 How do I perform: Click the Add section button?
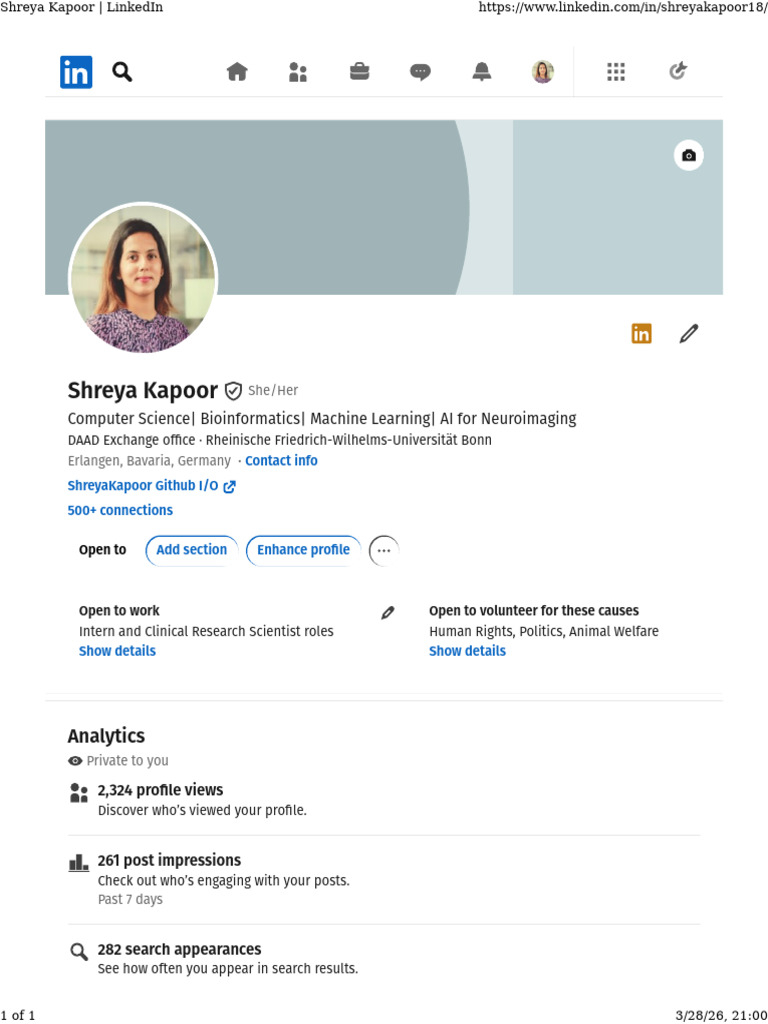coord(191,550)
